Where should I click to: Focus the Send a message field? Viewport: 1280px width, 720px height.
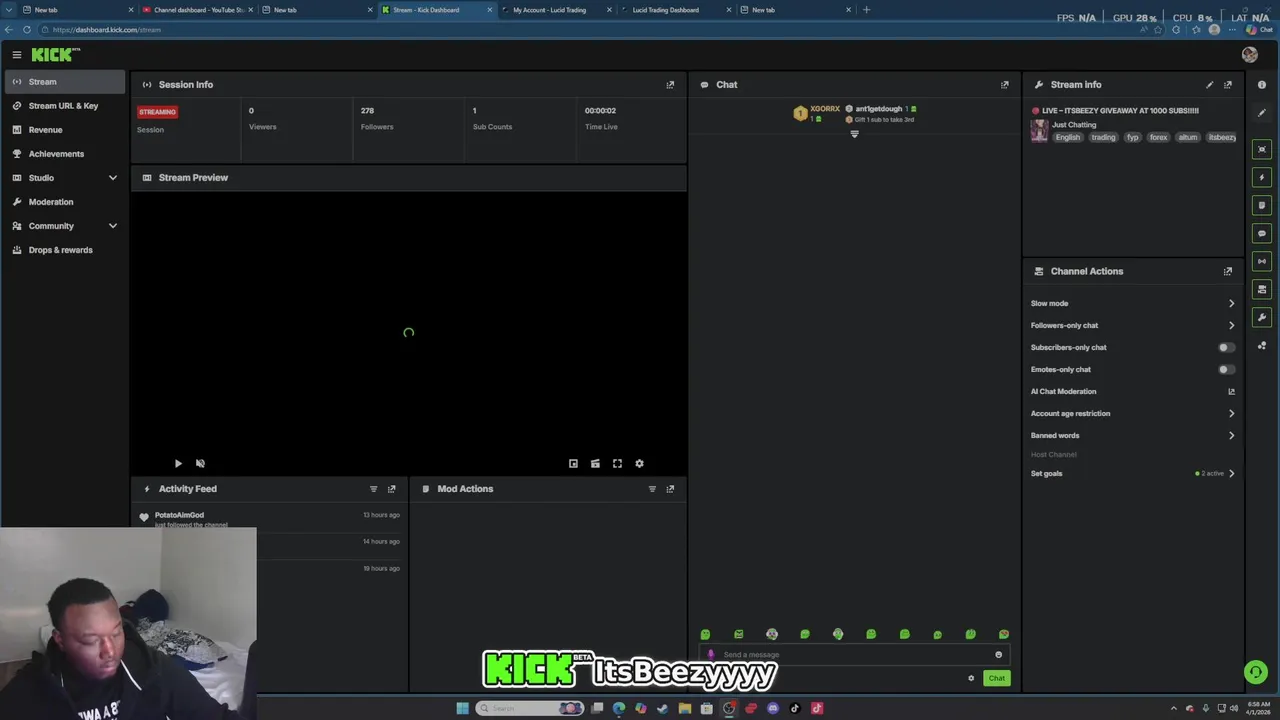853,655
